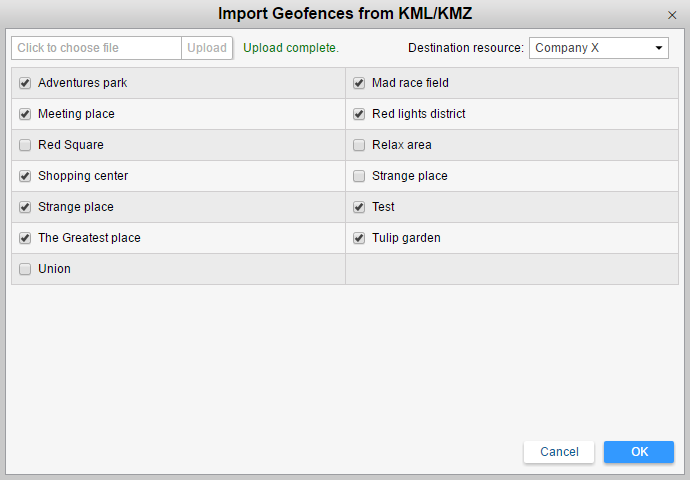Uncheck the Test geofence checkbox

[359, 207]
